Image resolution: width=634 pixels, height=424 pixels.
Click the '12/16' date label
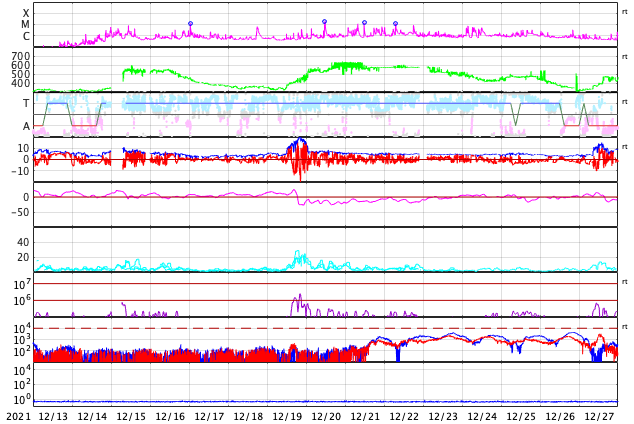170,417
